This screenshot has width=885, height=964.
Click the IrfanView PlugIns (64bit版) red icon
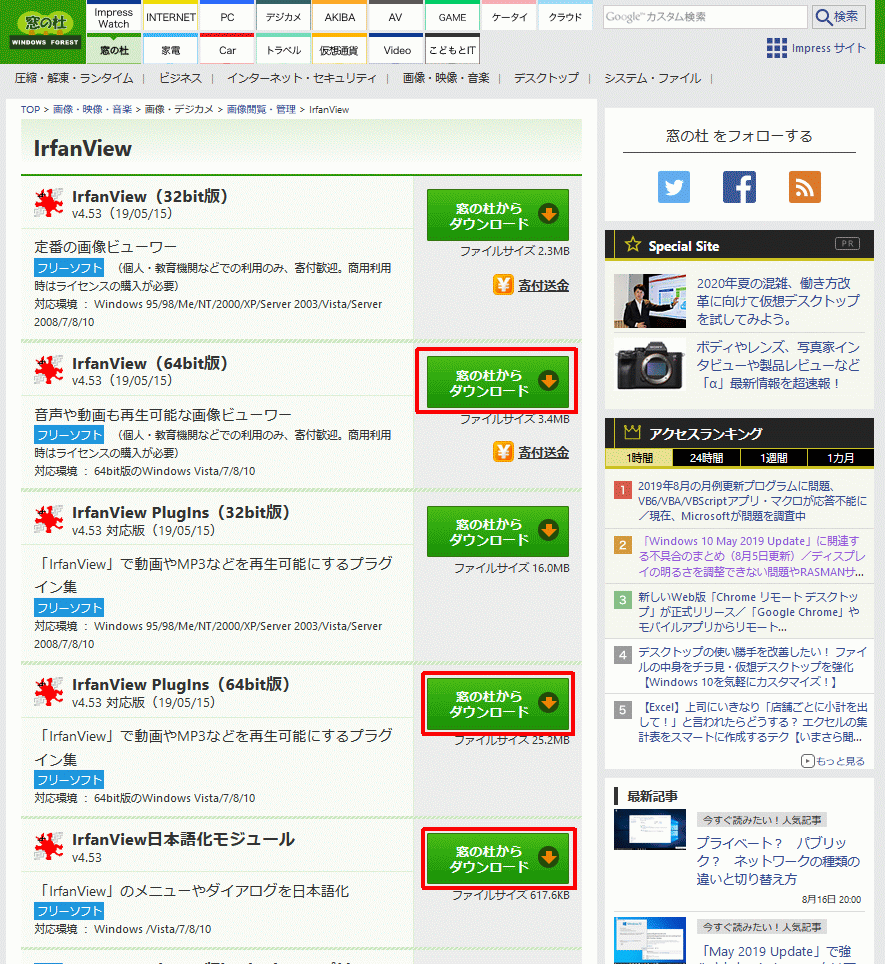(x=49, y=692)
